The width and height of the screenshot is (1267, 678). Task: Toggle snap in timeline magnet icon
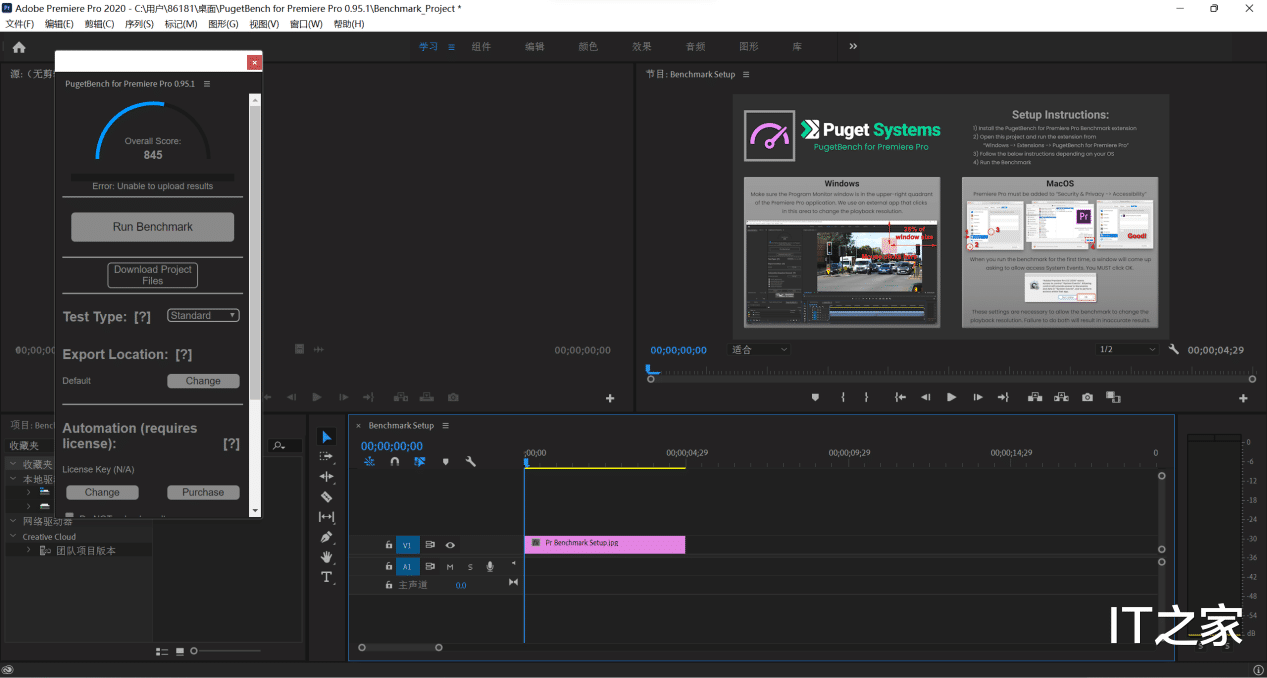point(394,462)
